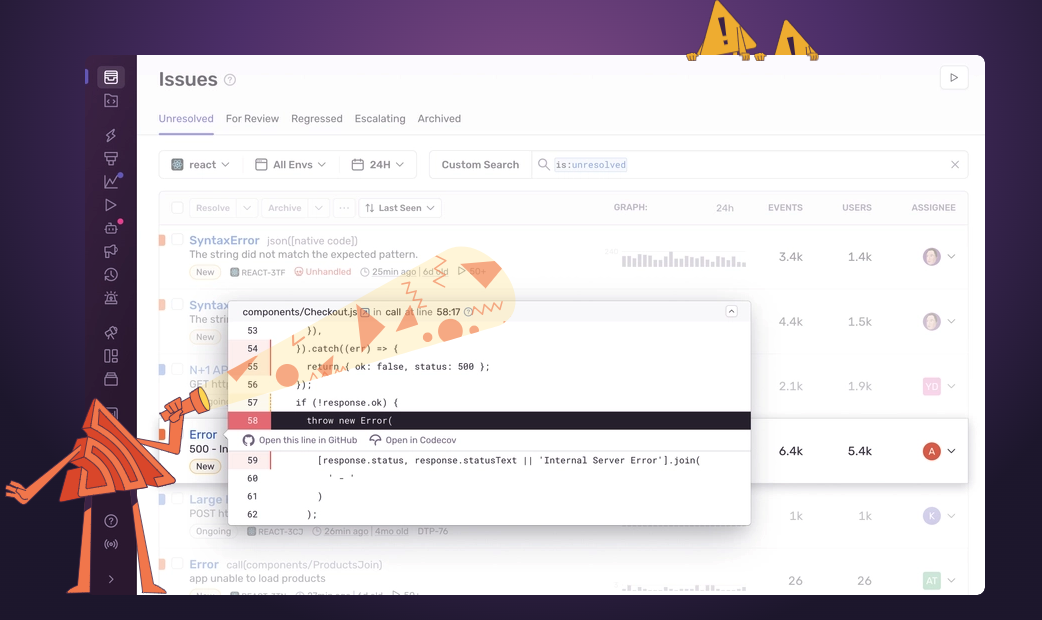Open the Last Seen sort dropdown

click(x=400, y=208)
